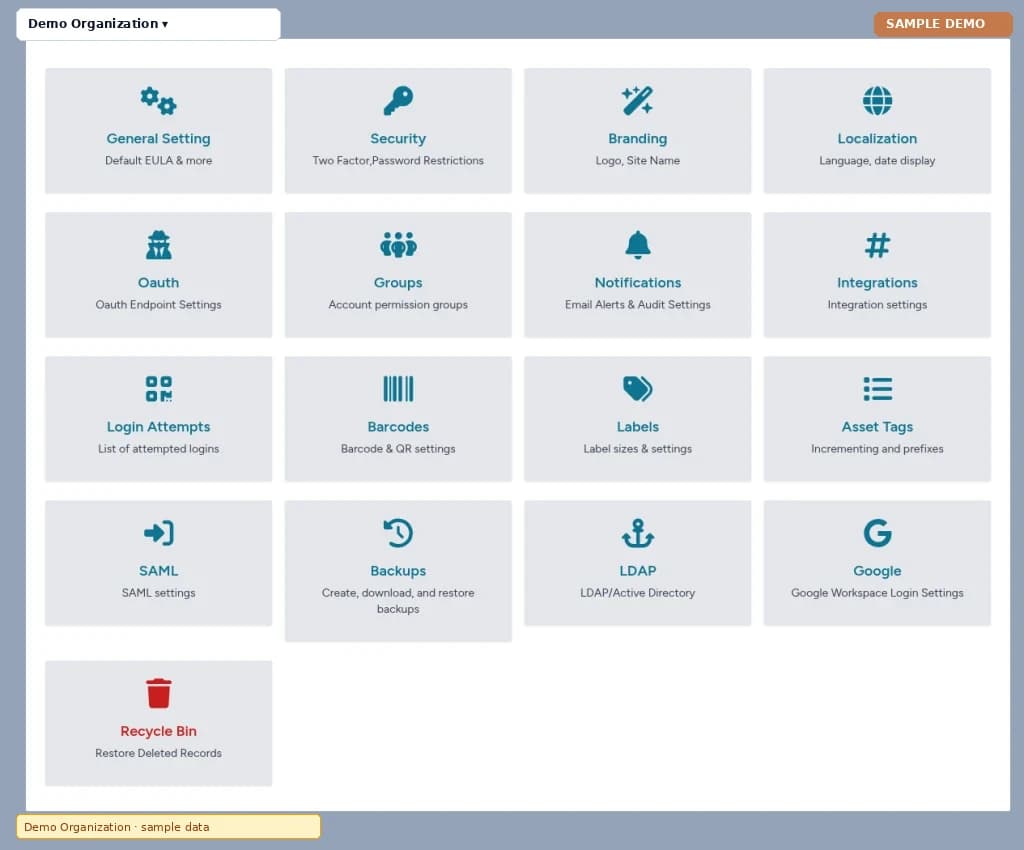Viewport: 1024px width, 850px height.
Task: Open the SAML title link
Action: click(158, 571)
